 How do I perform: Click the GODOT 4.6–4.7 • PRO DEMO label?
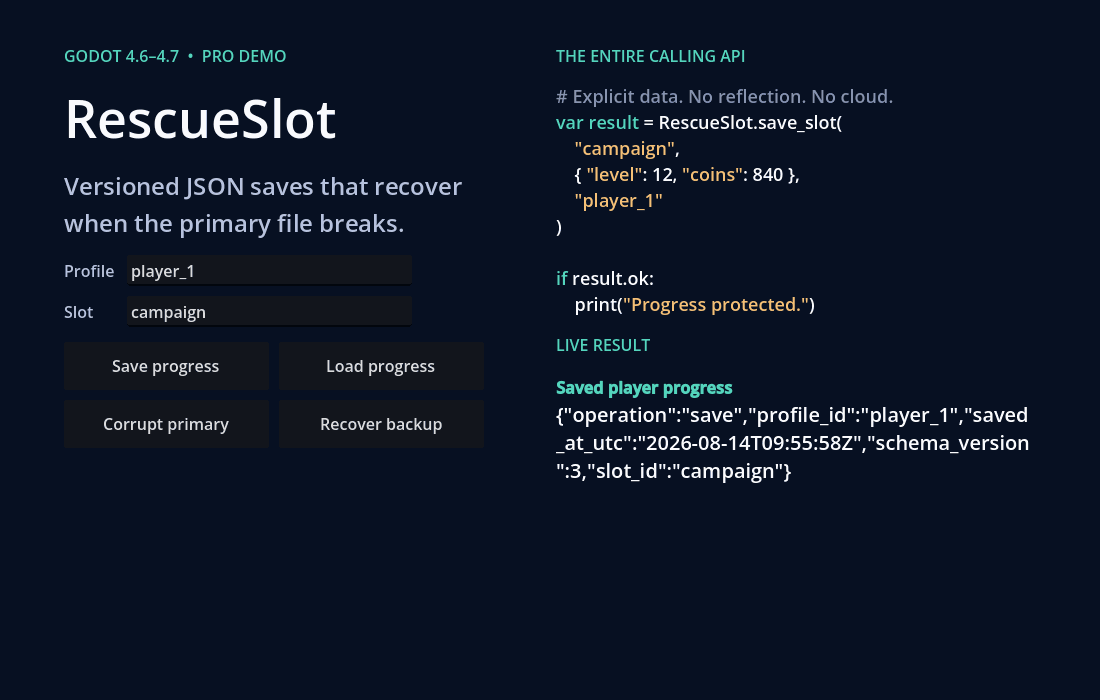coord(175,56)
